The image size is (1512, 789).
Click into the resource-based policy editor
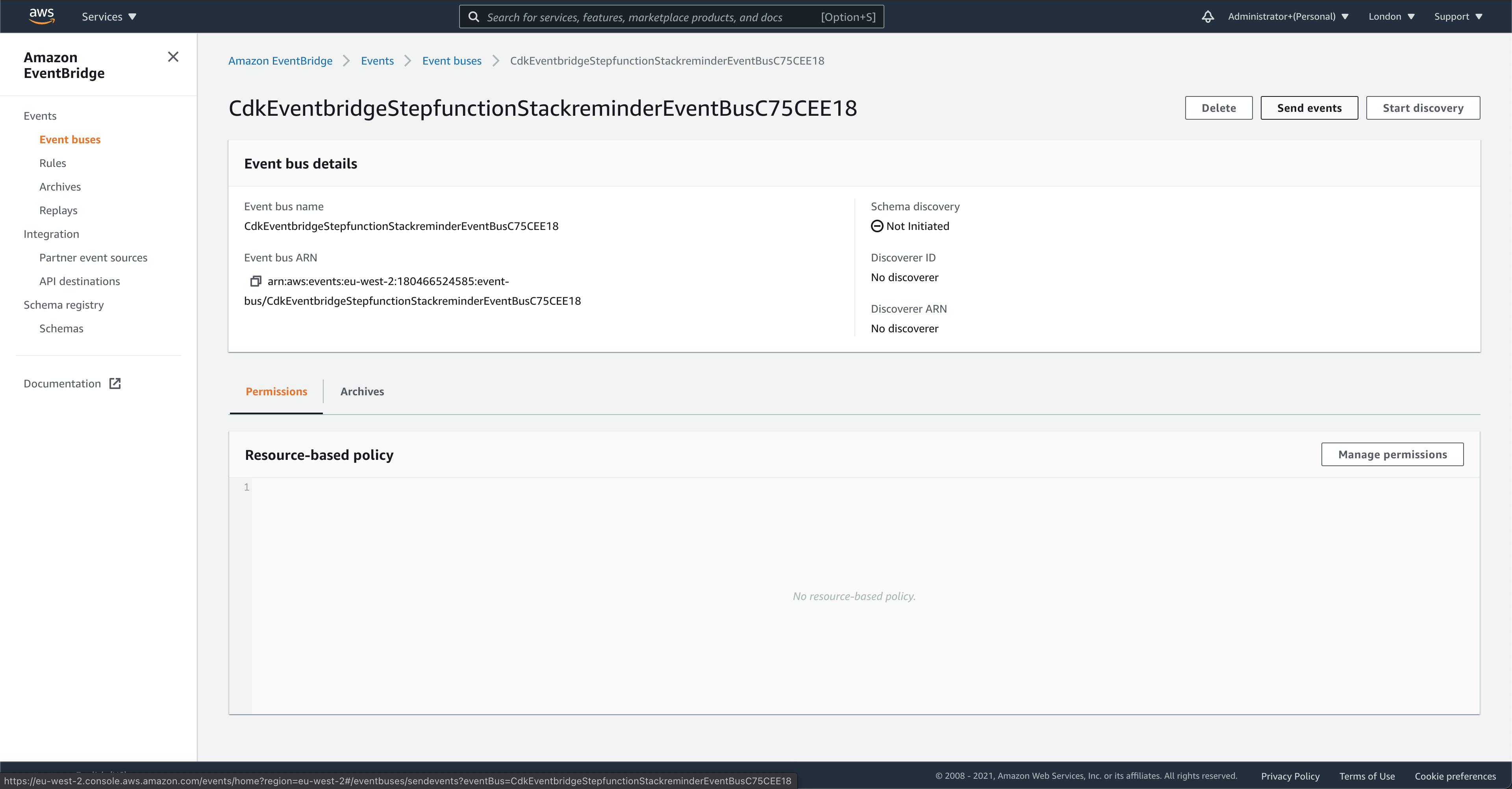pyautogui.click(x=865, y=596)
